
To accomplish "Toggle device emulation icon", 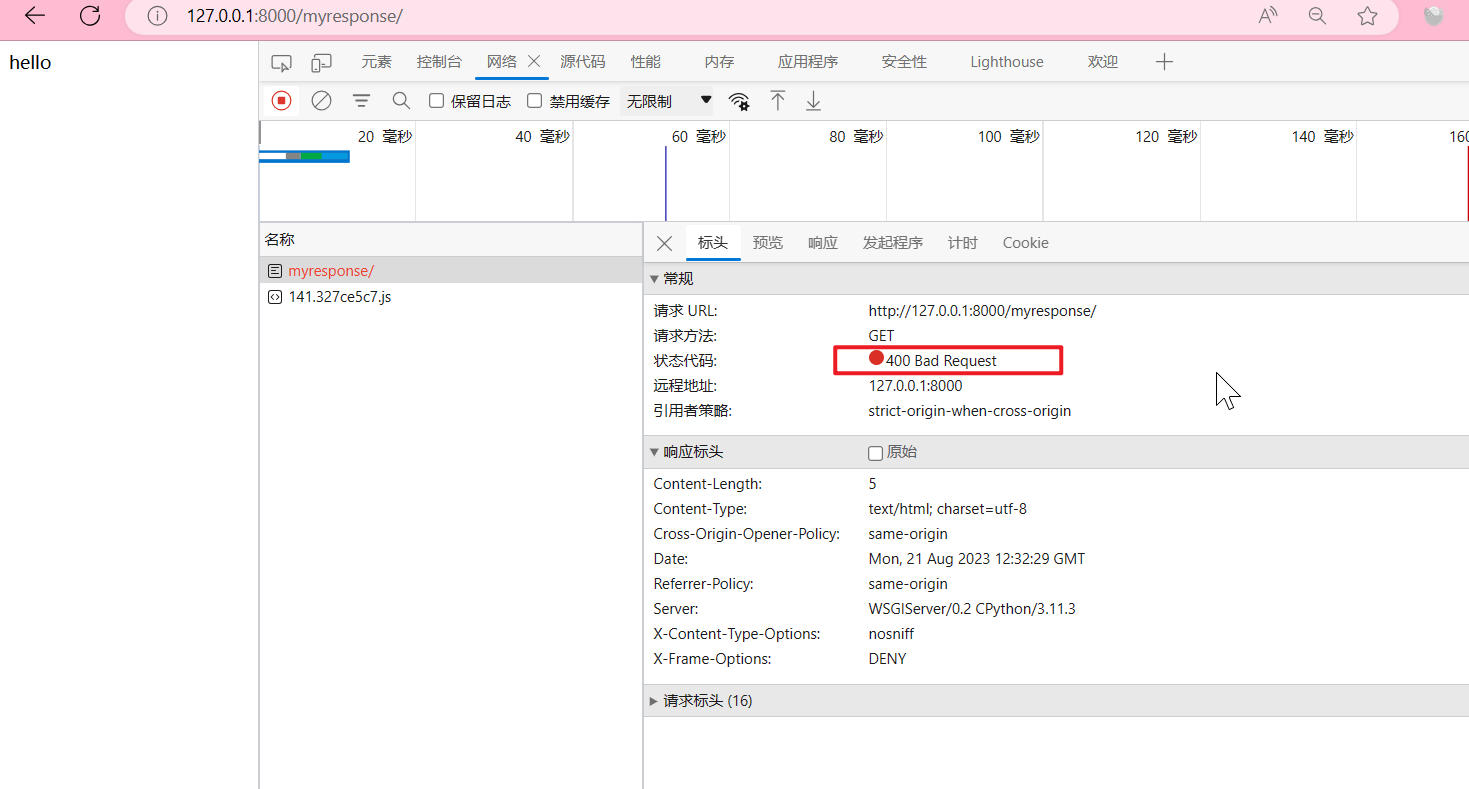I will click(x=321, y=63).
